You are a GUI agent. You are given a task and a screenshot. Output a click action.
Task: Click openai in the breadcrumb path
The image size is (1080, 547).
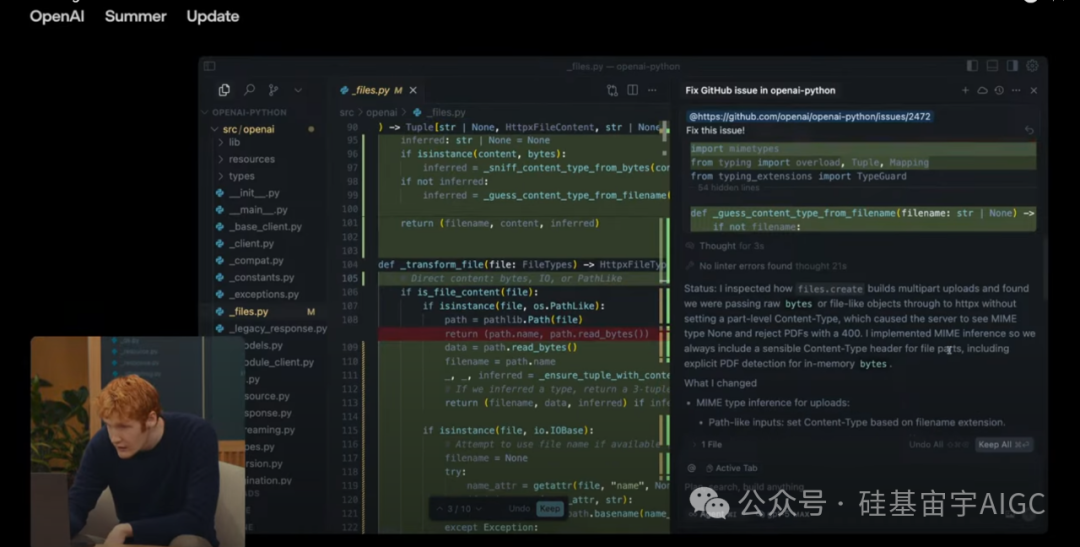[381, 112]
